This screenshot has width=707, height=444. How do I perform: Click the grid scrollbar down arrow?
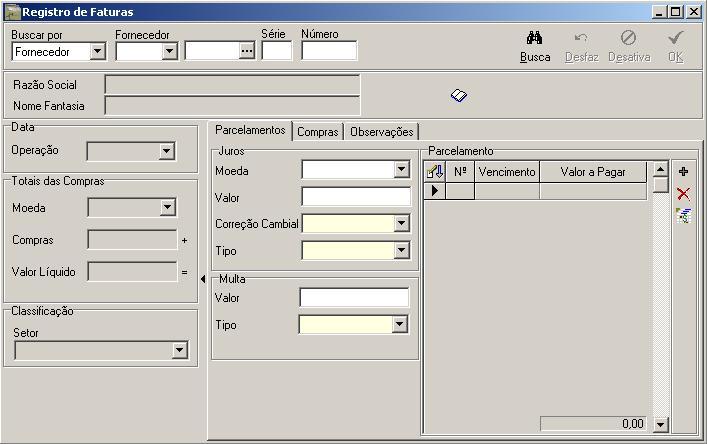[x=660, y=424]
